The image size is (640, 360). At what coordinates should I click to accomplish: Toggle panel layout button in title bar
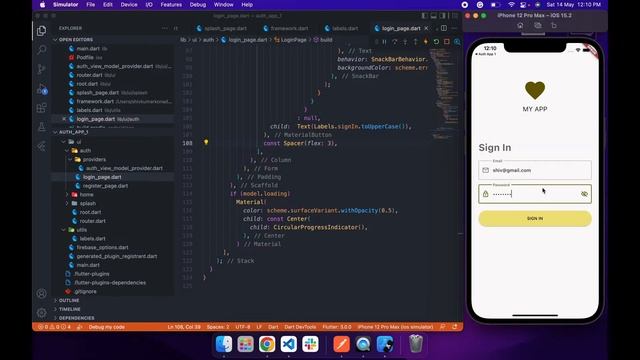433,16
